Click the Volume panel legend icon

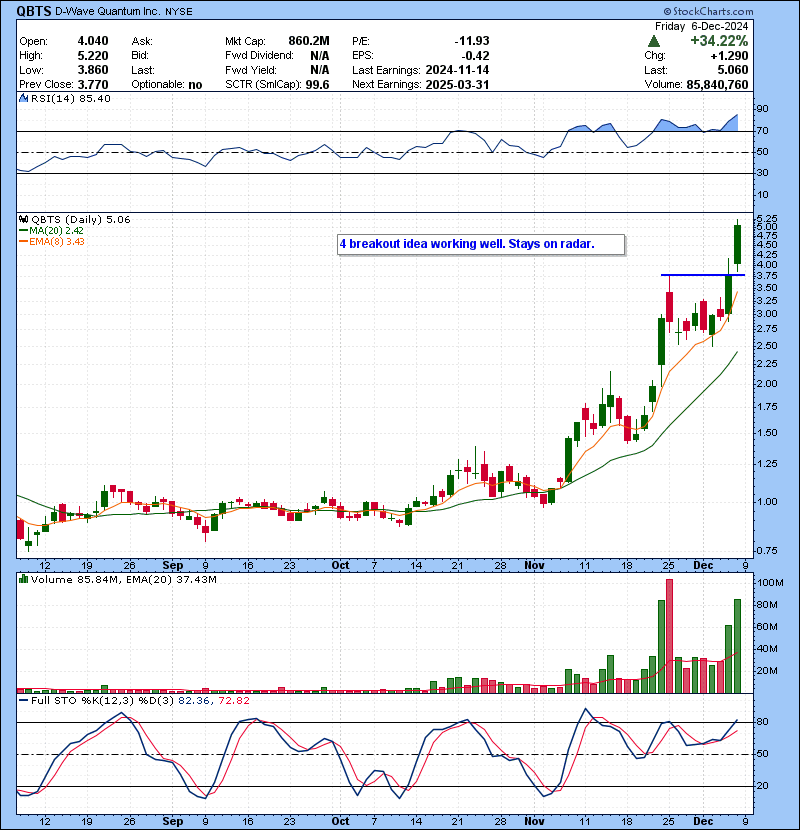click(22, 578)
